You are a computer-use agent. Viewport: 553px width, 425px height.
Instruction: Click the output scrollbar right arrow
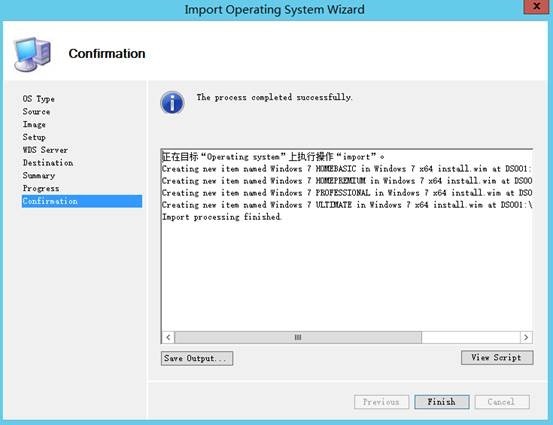tap(526, 337)
